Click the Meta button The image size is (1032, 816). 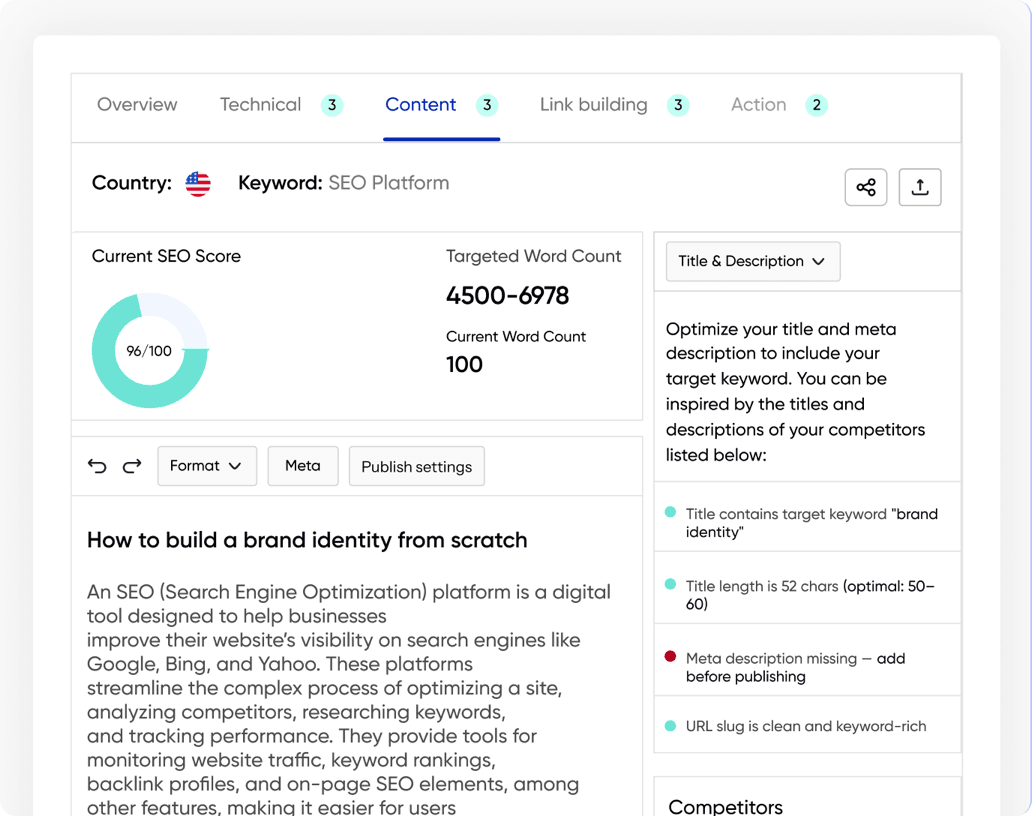coord(303,466)
